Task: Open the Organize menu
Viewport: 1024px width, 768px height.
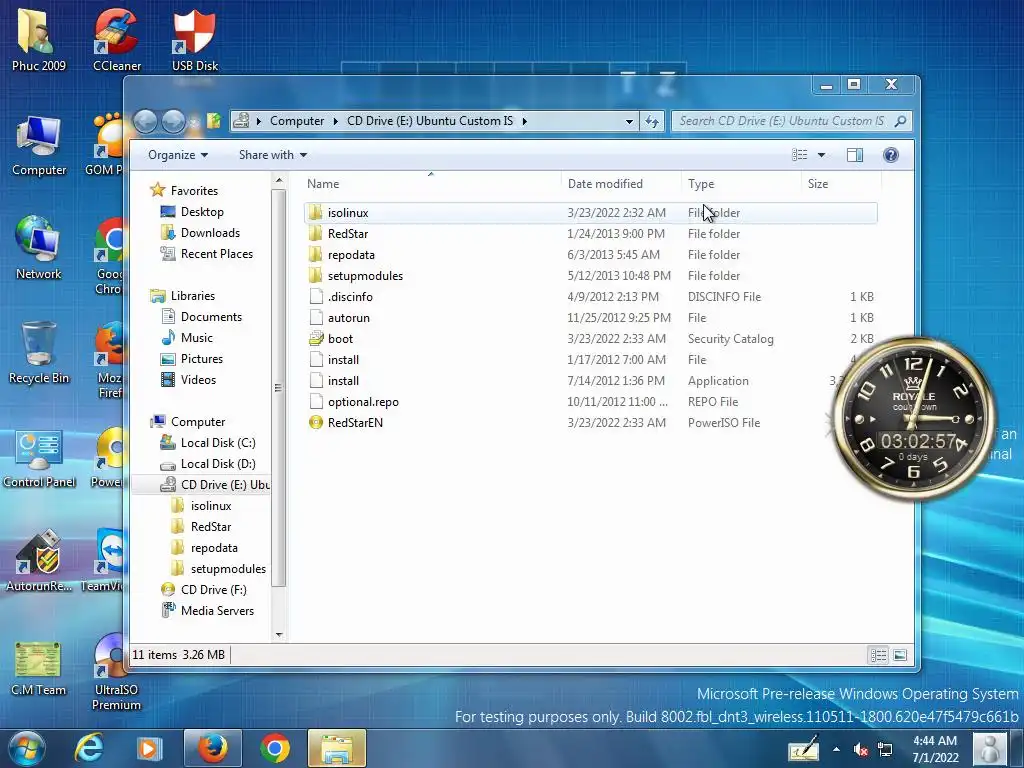Action: tap(178, 155)
